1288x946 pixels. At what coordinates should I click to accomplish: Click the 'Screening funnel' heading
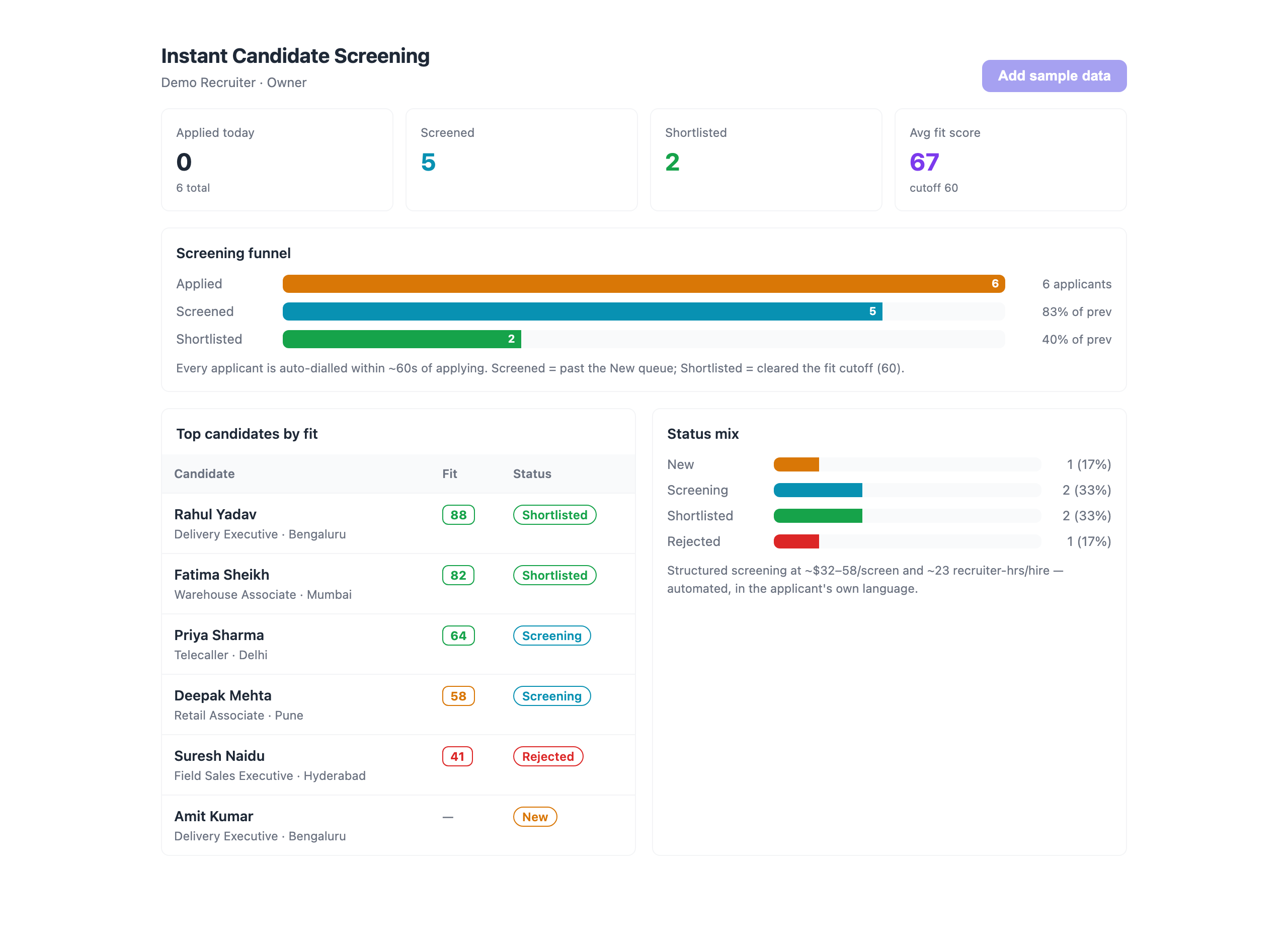click(233, 253)
